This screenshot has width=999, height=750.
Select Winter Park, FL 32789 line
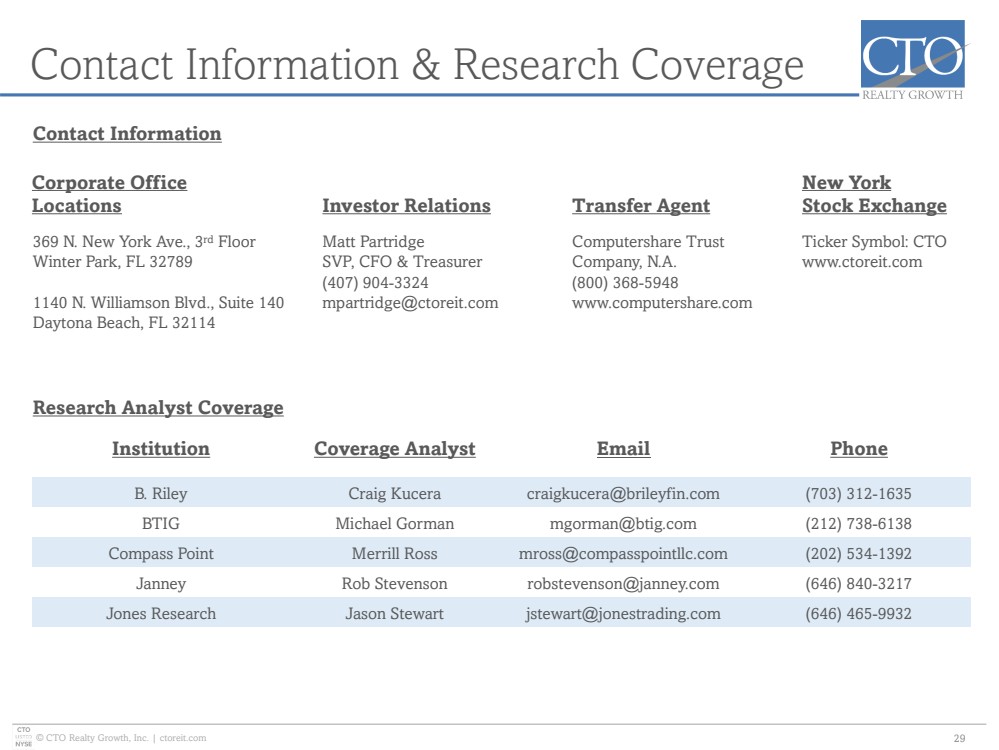click(x=113, y=262)
